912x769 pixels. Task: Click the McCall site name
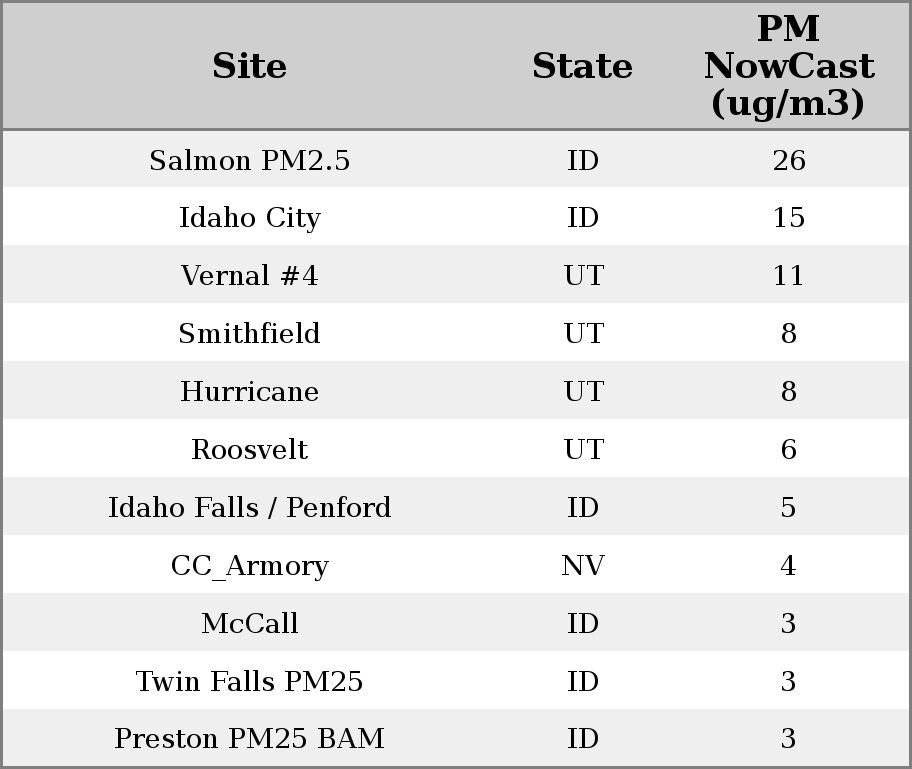click(x=249, y=624)
